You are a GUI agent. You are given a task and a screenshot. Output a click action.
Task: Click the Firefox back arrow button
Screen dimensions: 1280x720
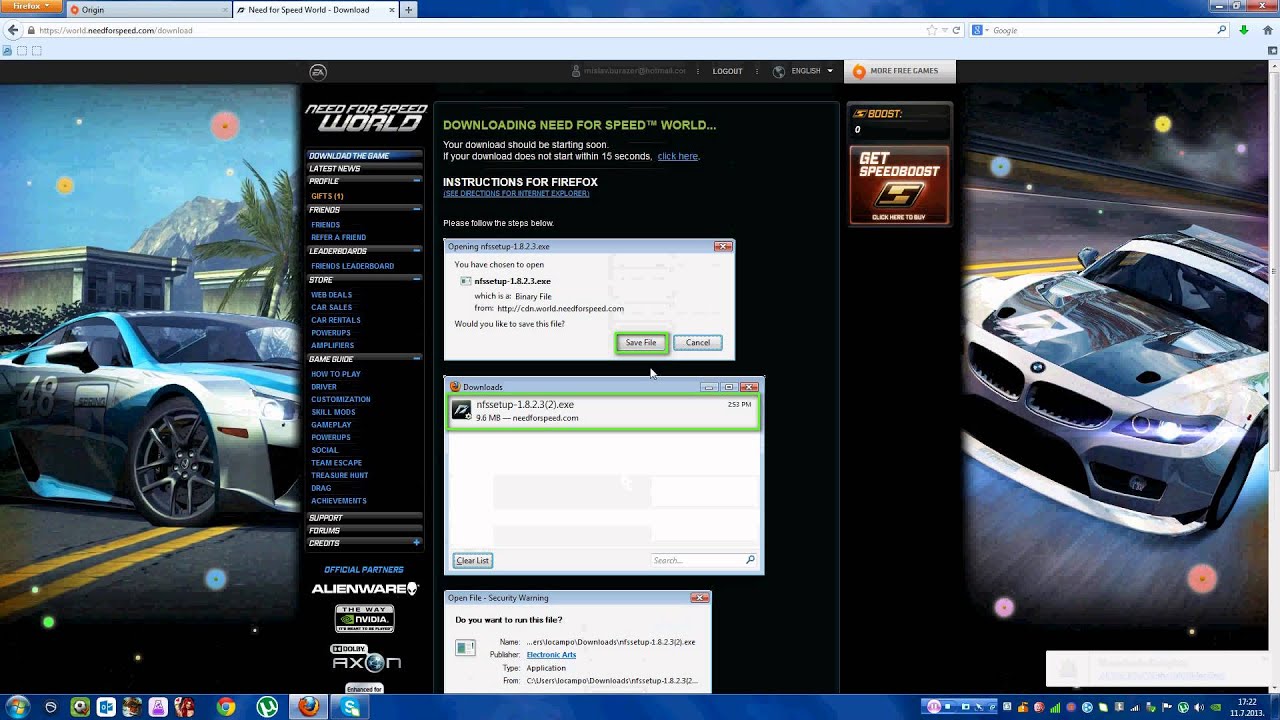pyautogui.click(x=13, y=30)
